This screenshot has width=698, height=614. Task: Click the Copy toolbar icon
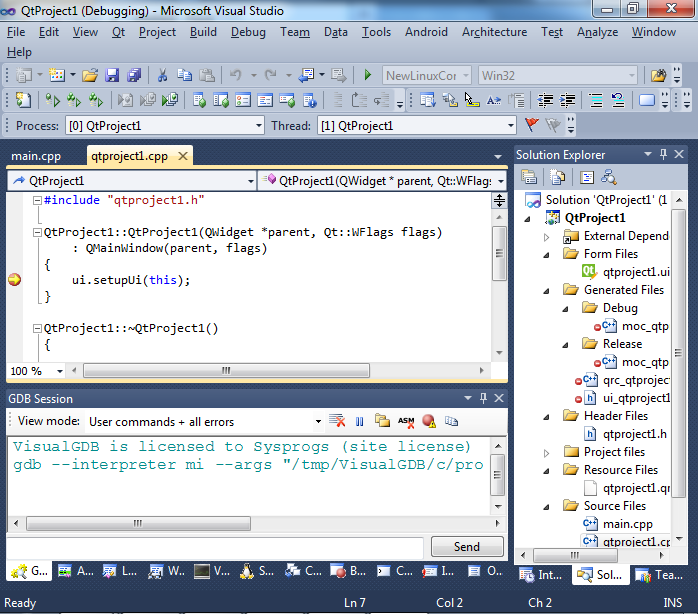click(184, 75)
